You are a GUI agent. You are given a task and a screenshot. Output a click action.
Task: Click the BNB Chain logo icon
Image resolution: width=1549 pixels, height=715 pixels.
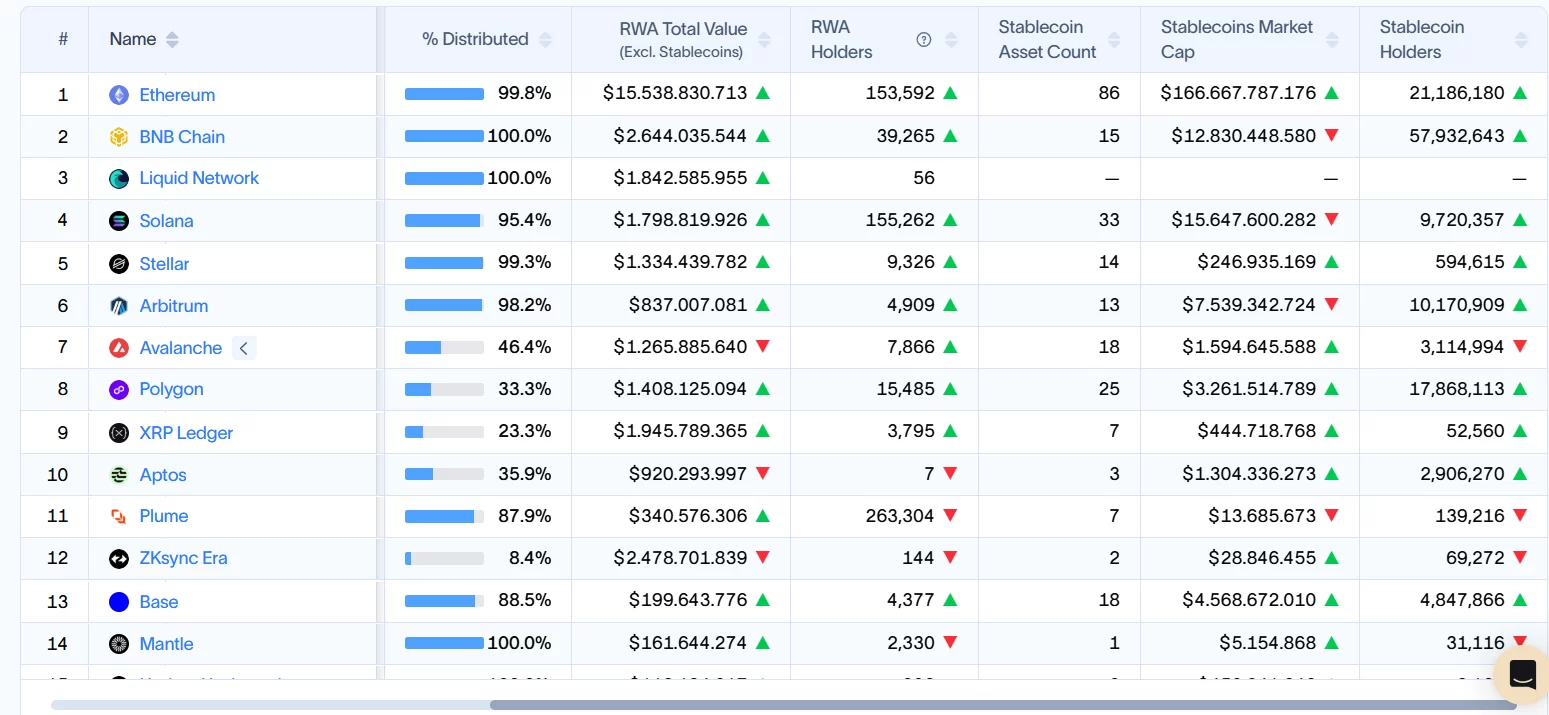click(x=119, y=137)
